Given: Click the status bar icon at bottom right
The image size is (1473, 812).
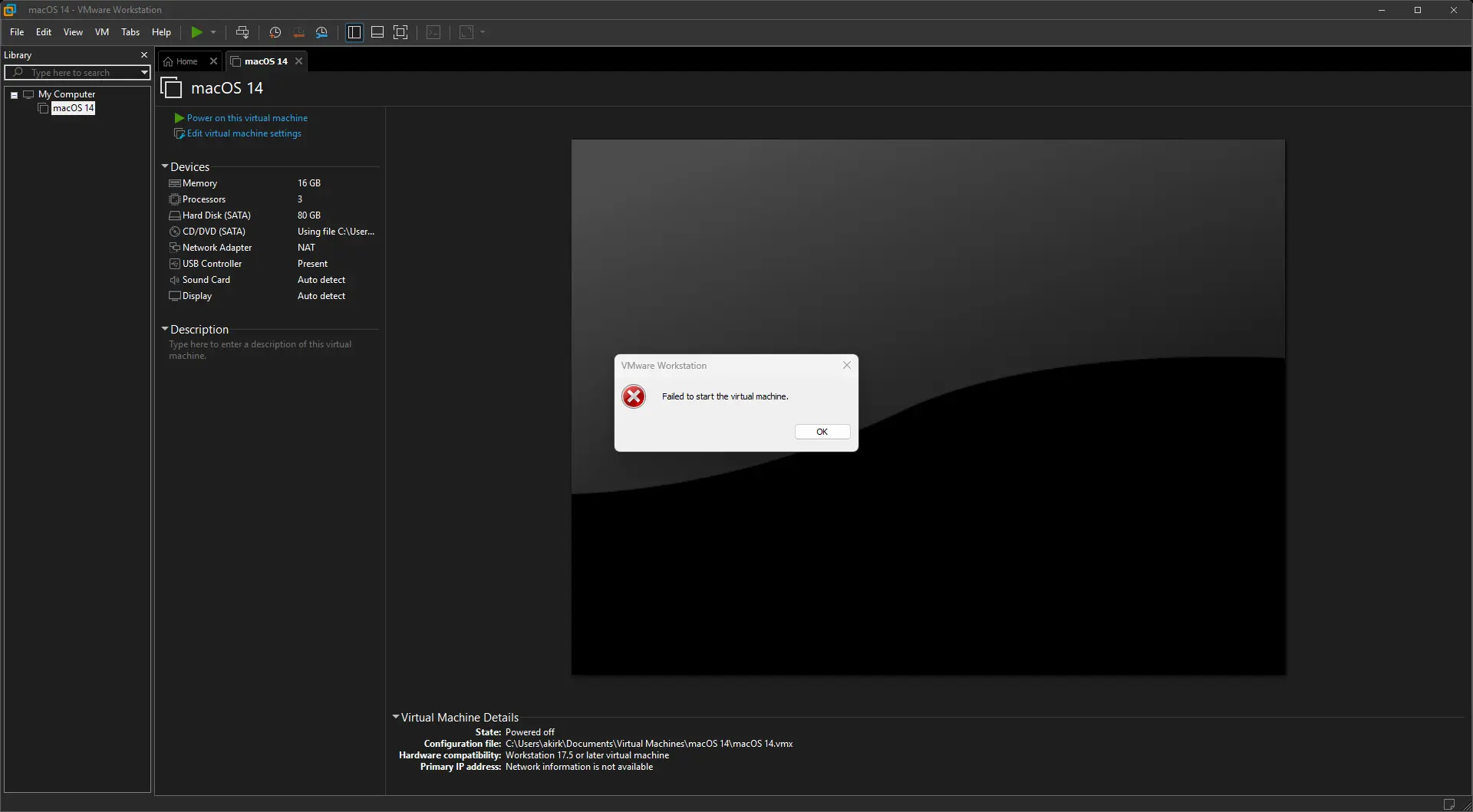Looking at the screenshot, I should (1448, 804).
